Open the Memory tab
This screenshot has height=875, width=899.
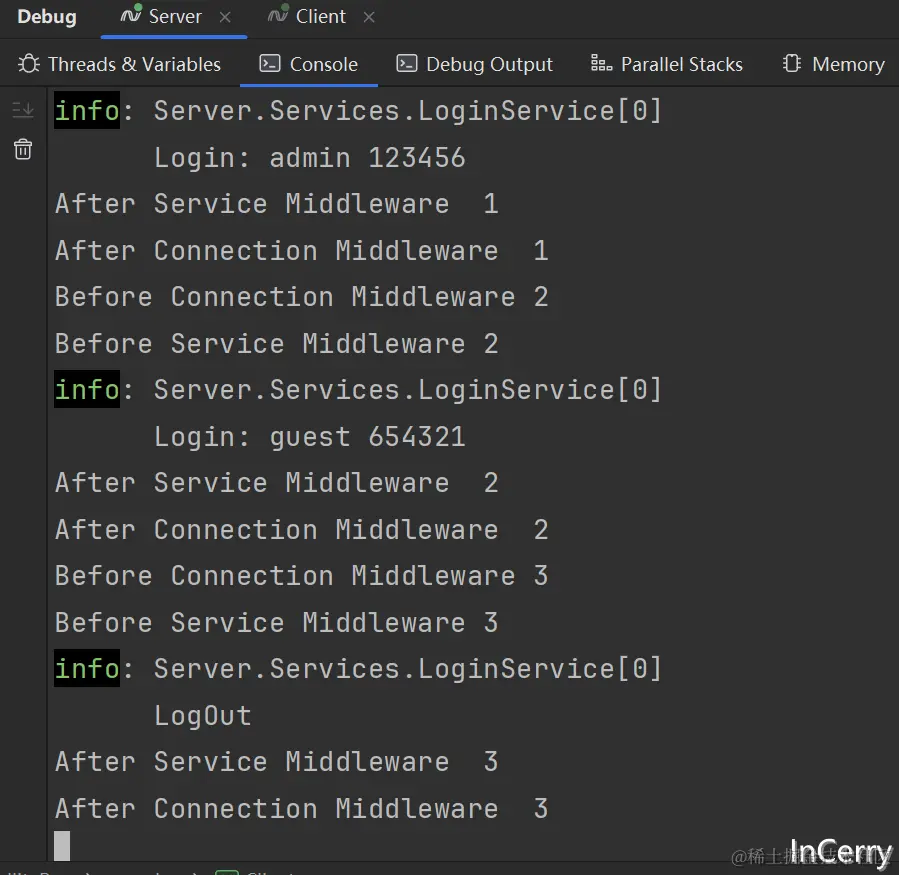pos(833,64)
